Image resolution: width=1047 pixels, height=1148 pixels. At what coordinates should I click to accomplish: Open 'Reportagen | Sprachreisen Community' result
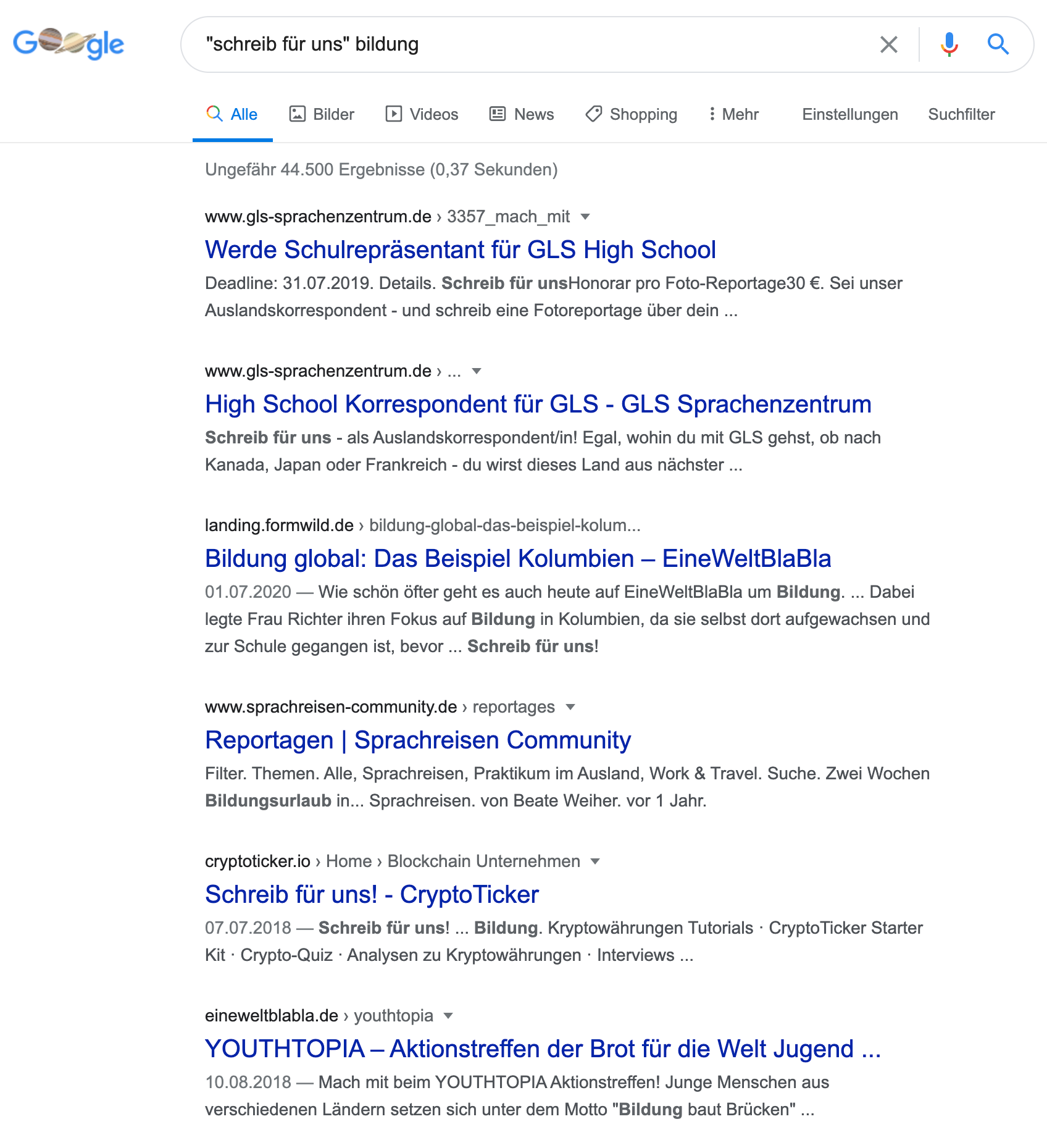click(418, 740)
